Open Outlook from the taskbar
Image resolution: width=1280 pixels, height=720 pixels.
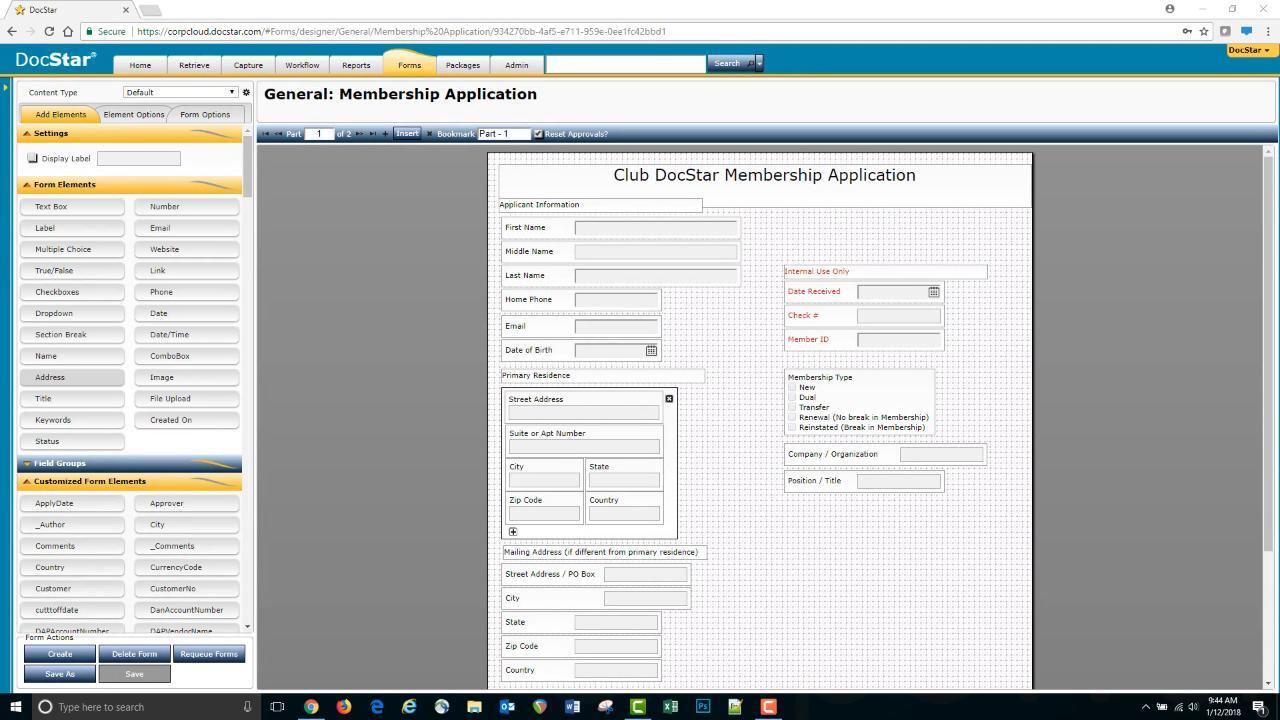coord(507,706)
